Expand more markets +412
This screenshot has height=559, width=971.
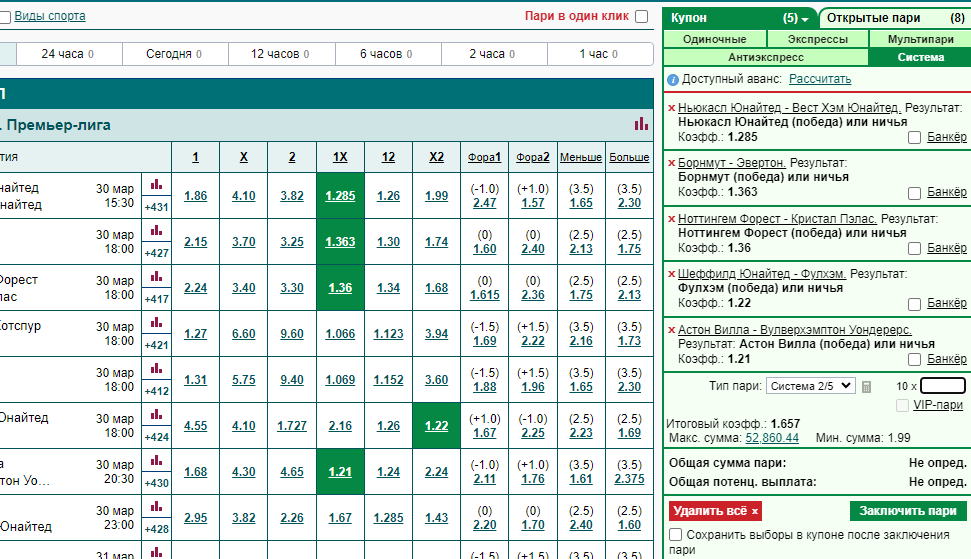tap(157, 391)
